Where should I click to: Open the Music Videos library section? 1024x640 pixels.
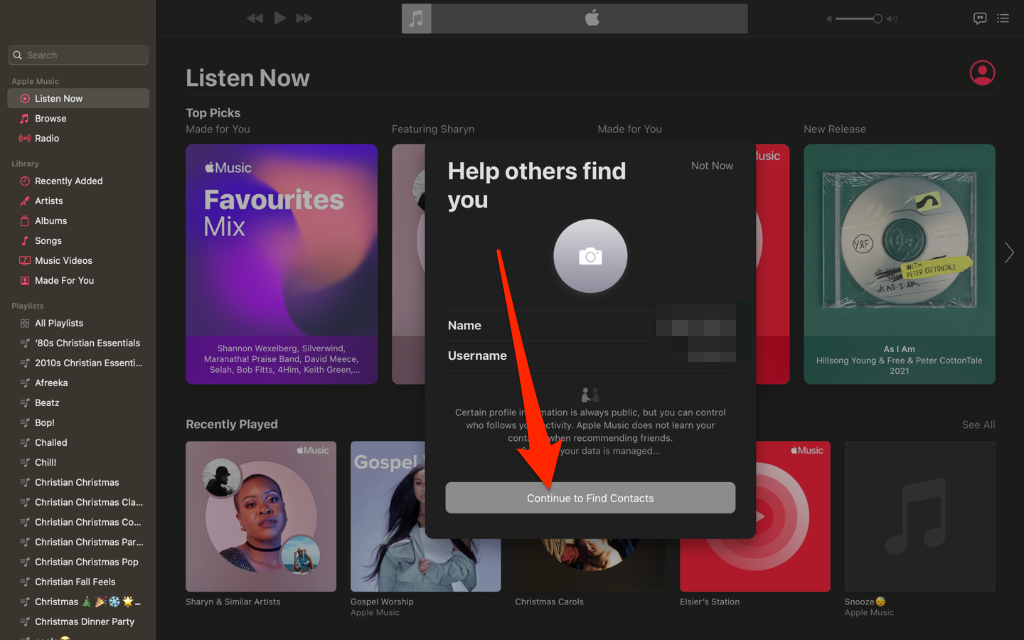78,261
